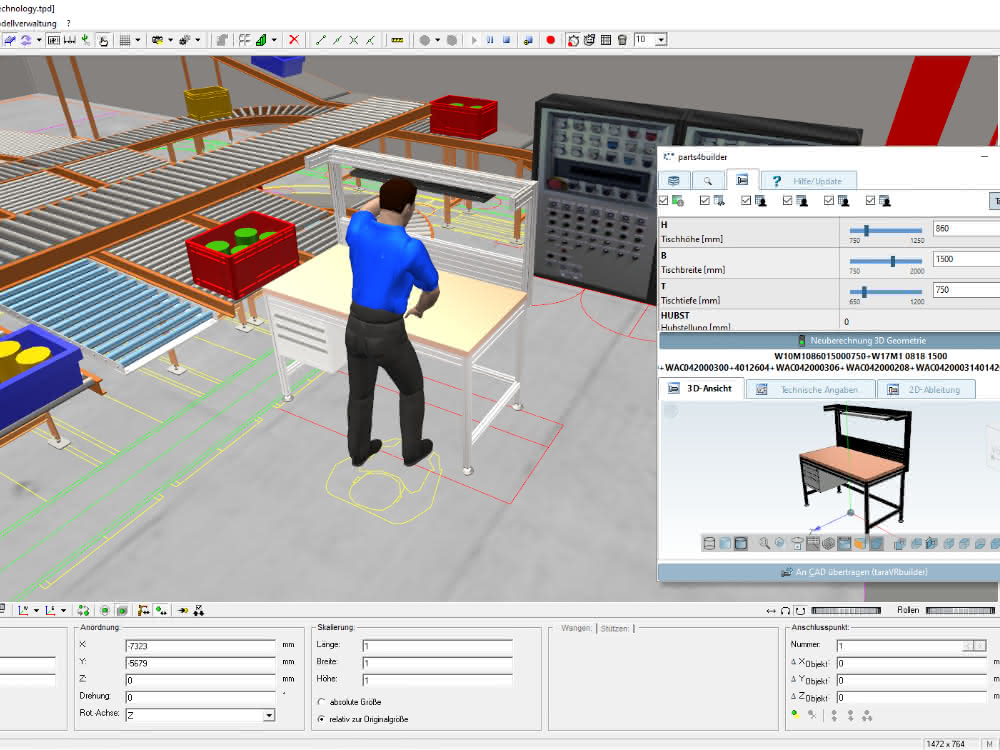Click the zoom magnifier icon in the 3D preview toolbar
1000x750 pixels.
pyautogui.click(x=764, y=543)
